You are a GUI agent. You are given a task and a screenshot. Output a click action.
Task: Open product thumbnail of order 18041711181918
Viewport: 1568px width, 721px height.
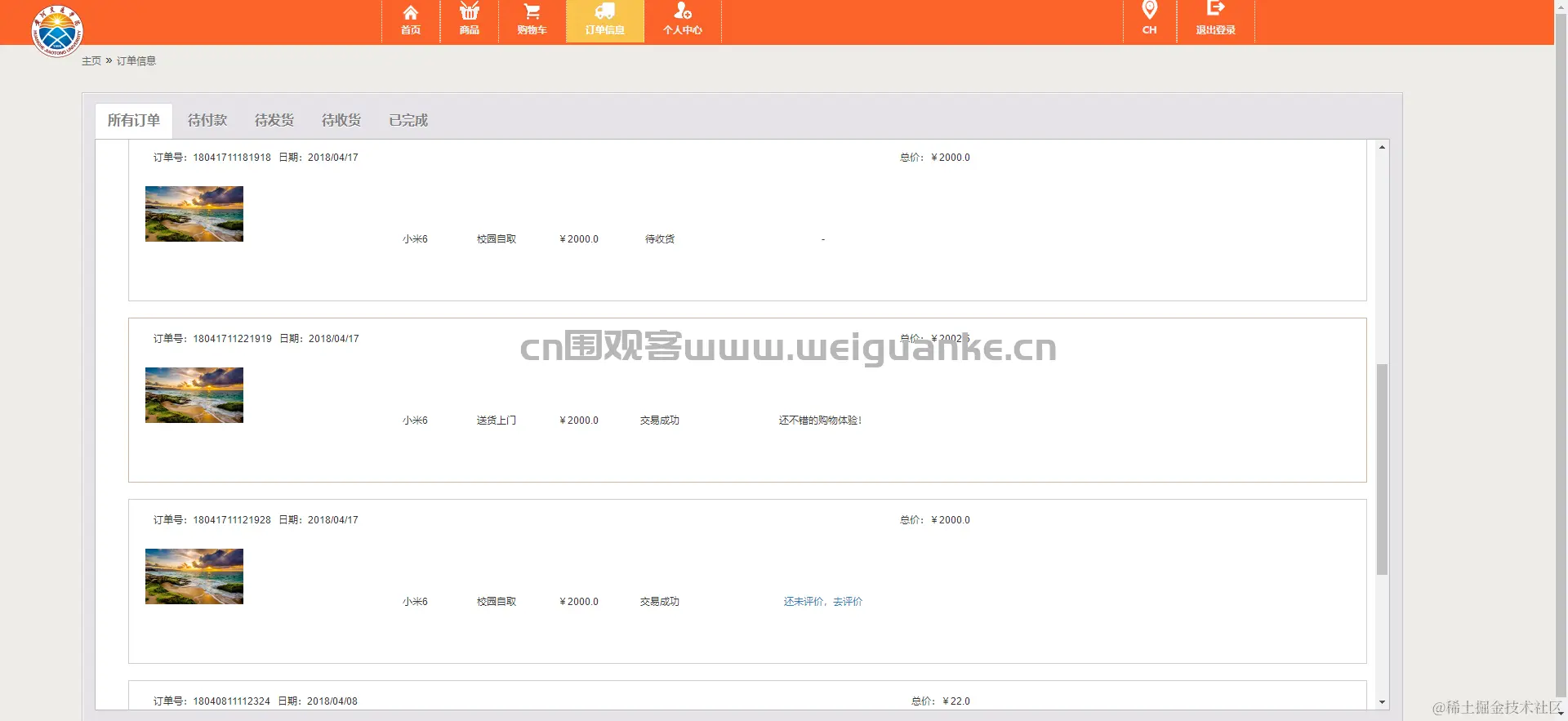tap(194, 214)
